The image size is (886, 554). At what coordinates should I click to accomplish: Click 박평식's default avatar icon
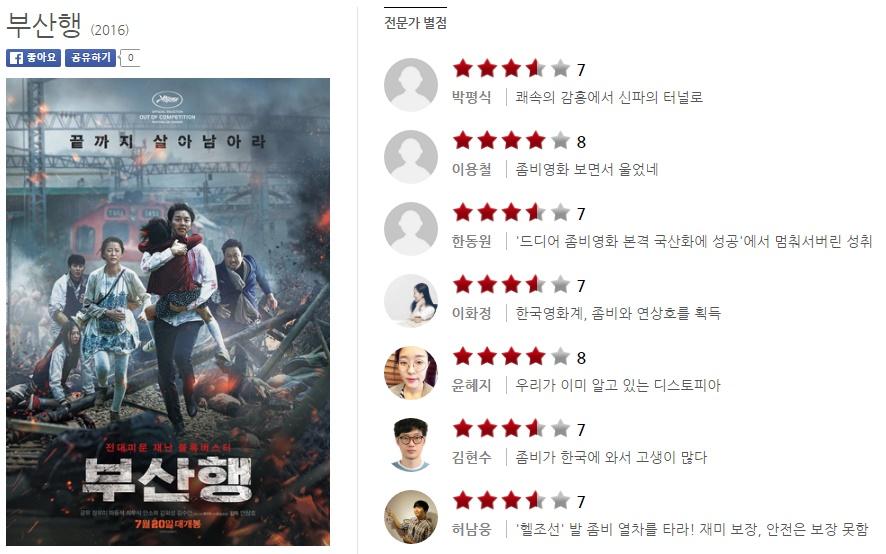pos(411,85)
